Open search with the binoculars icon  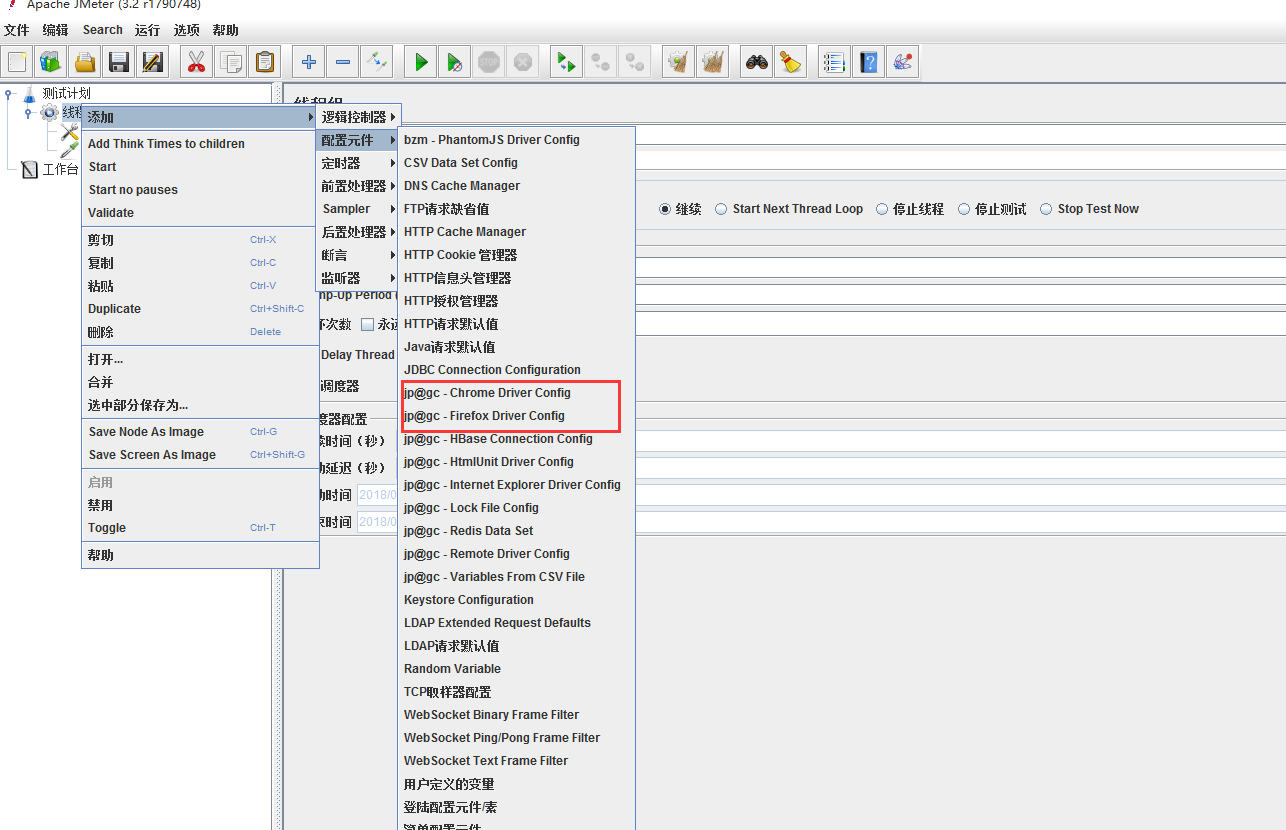click(x=756, y=61)
